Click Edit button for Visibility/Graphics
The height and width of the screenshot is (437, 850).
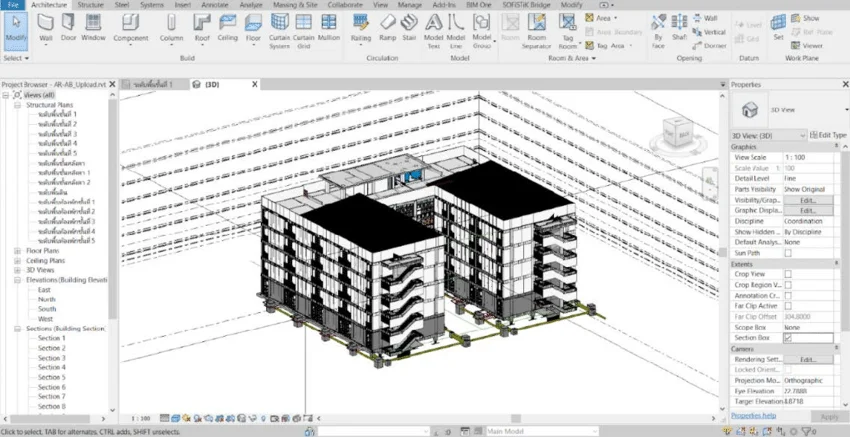point(808,200)
